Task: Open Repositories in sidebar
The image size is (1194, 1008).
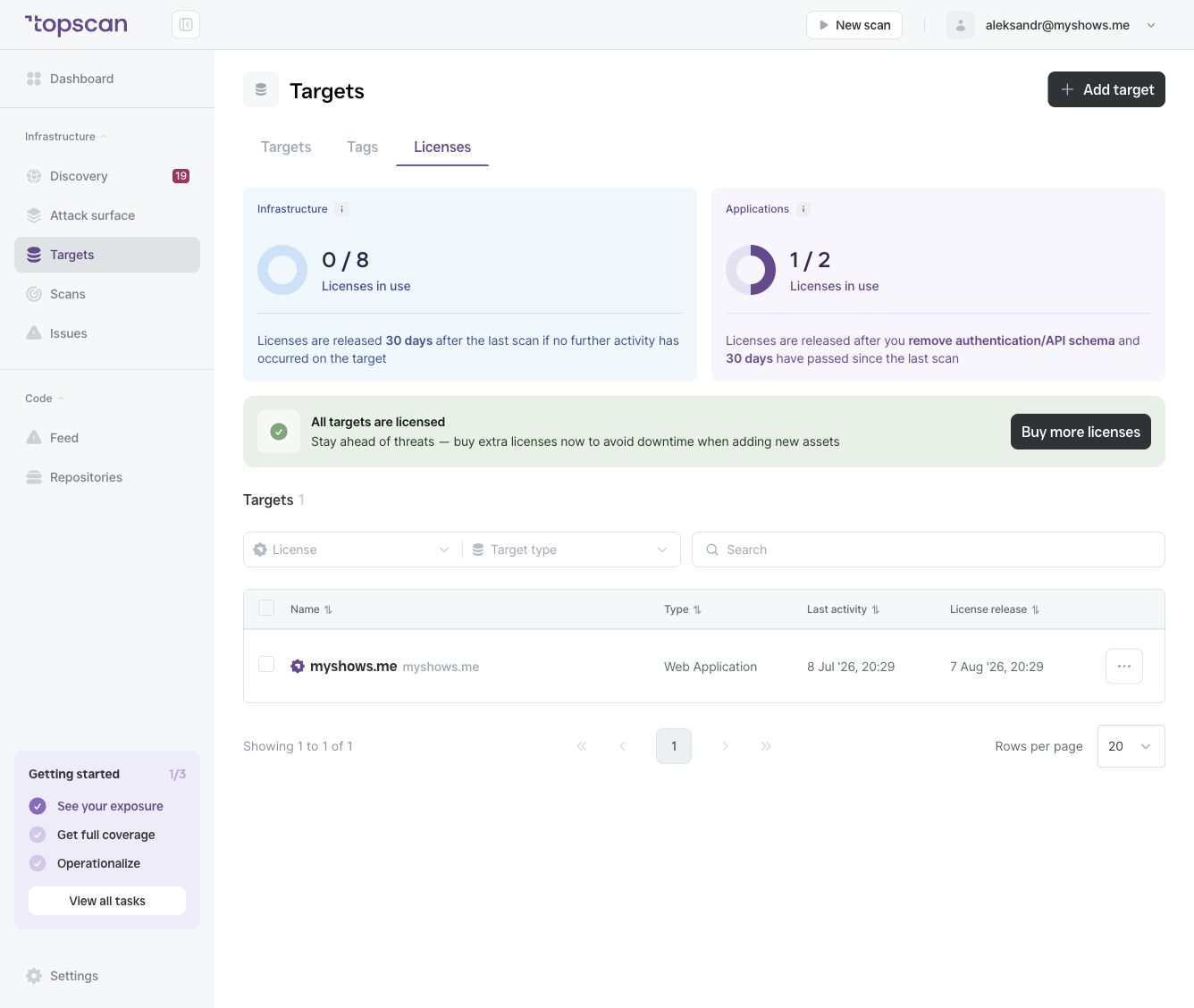Action: (107, 477)
